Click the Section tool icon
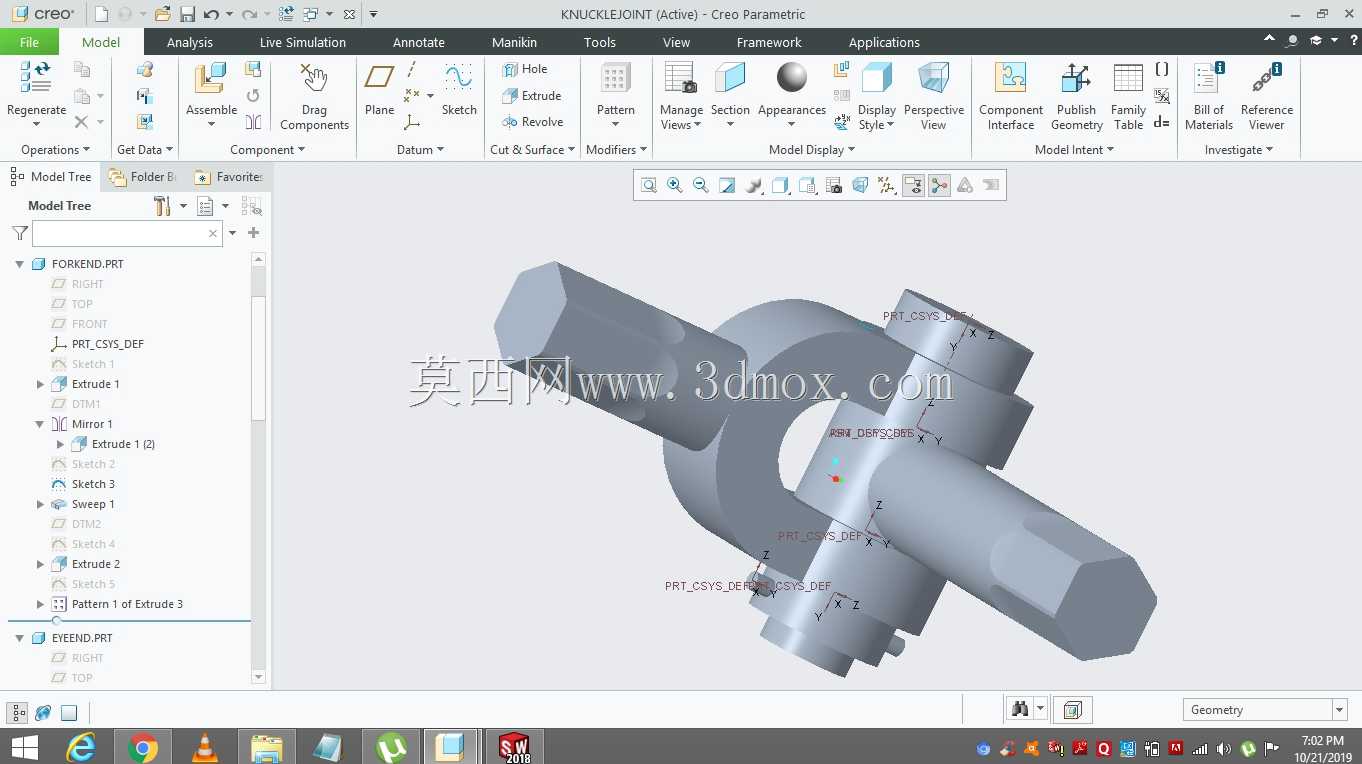This screenshot has height=764, width=1362. 730,78
